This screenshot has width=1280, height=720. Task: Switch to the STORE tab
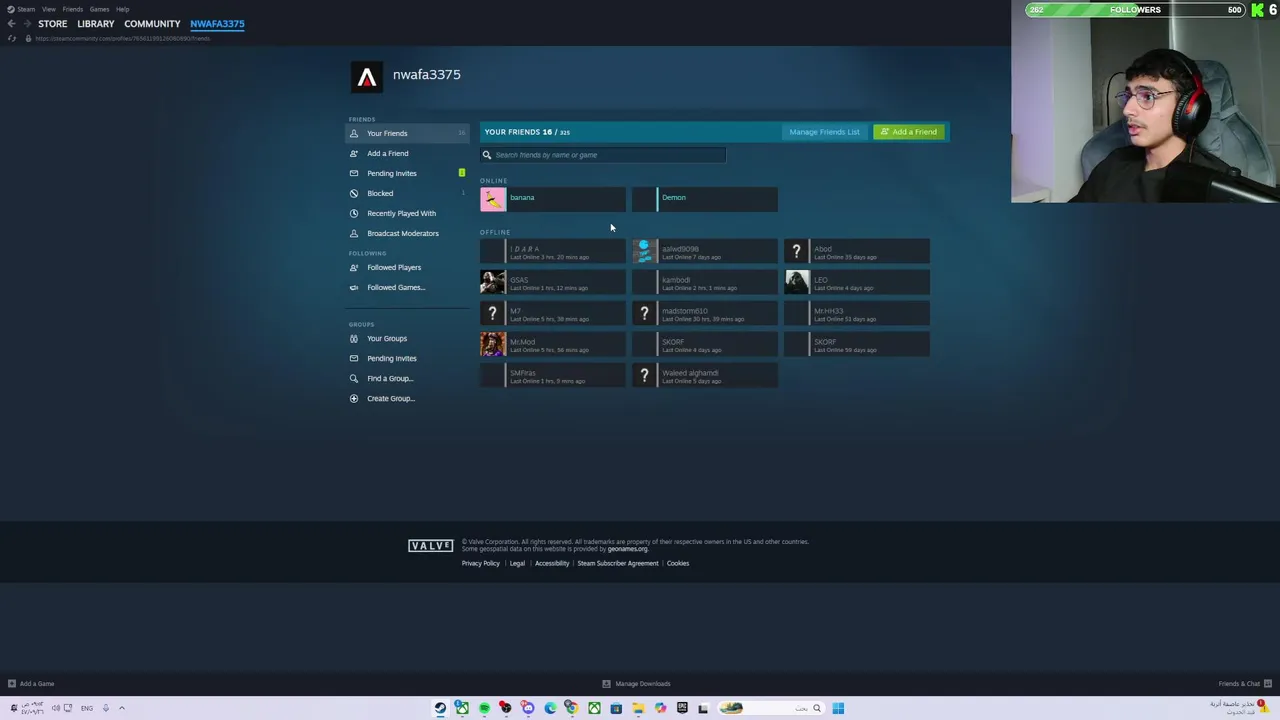click(53, 24)
